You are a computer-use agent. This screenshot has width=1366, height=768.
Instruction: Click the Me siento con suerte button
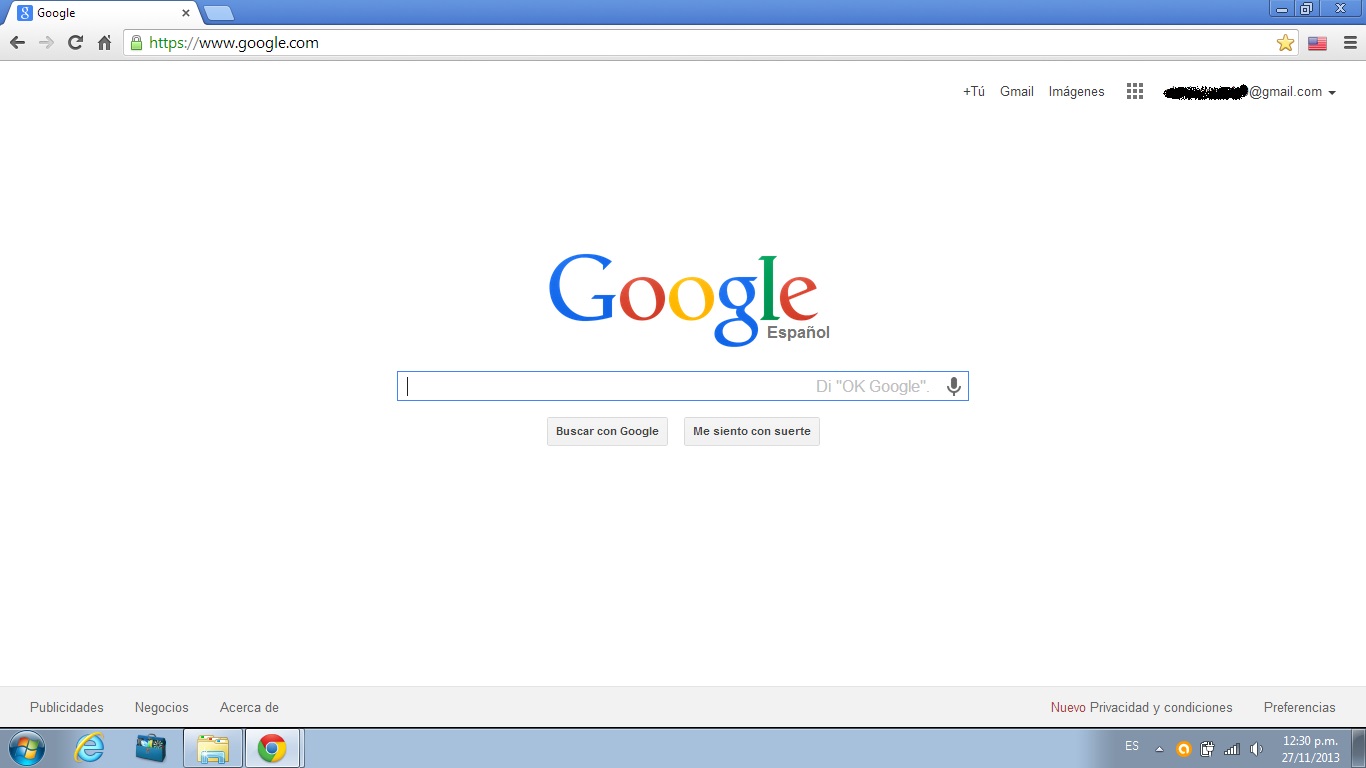point(752,431)
